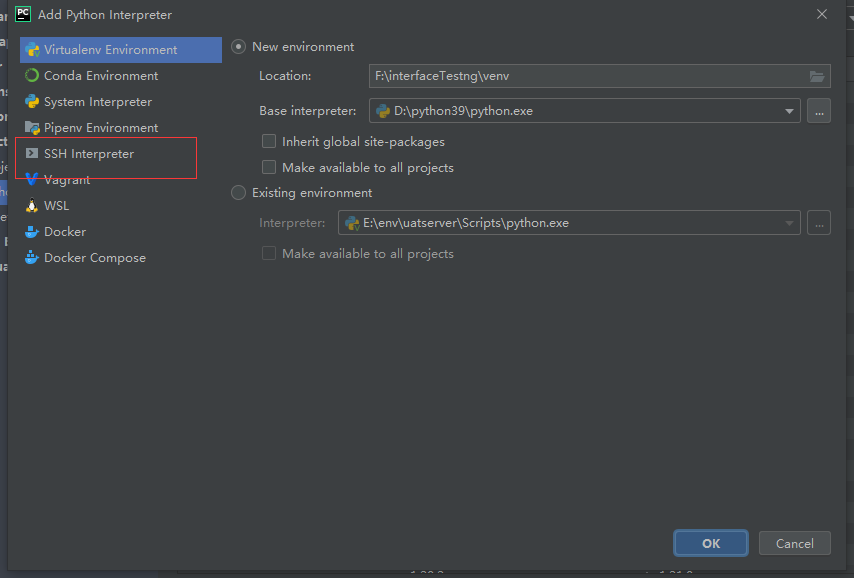Select Docker Compose in the list
Viewport: 854px width, 578px height.
tap(121, 258)
